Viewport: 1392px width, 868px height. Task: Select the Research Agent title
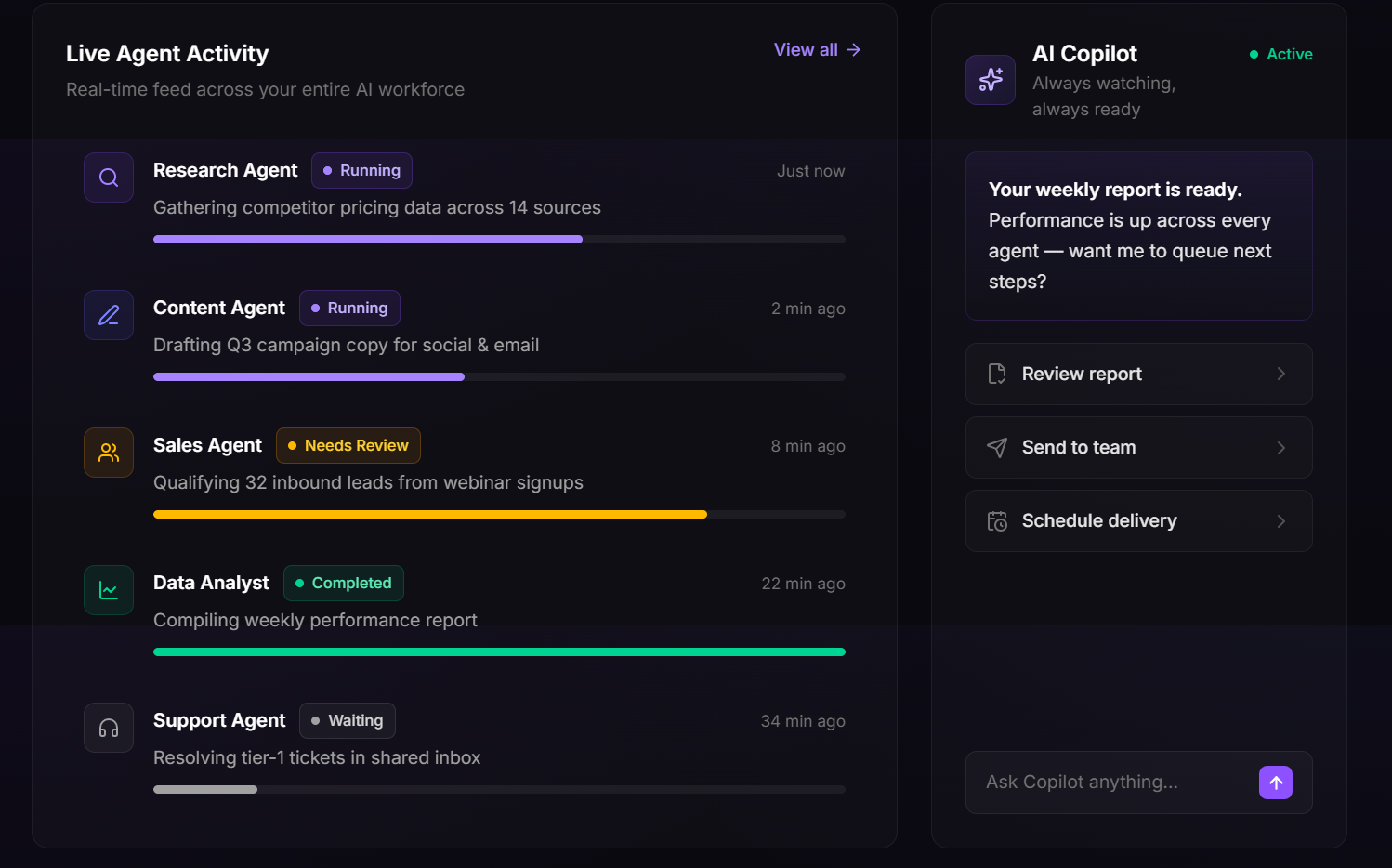pos(225,170)
